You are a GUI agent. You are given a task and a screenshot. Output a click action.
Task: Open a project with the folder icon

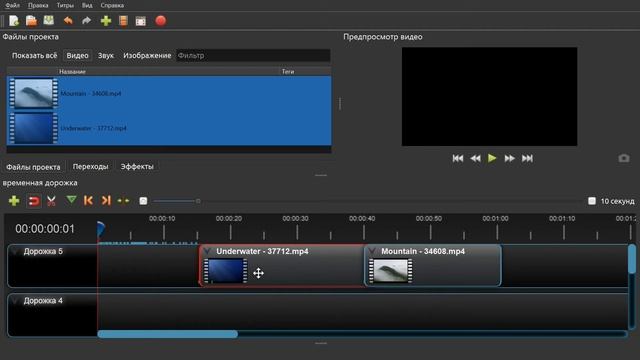(x=31, y=21)
